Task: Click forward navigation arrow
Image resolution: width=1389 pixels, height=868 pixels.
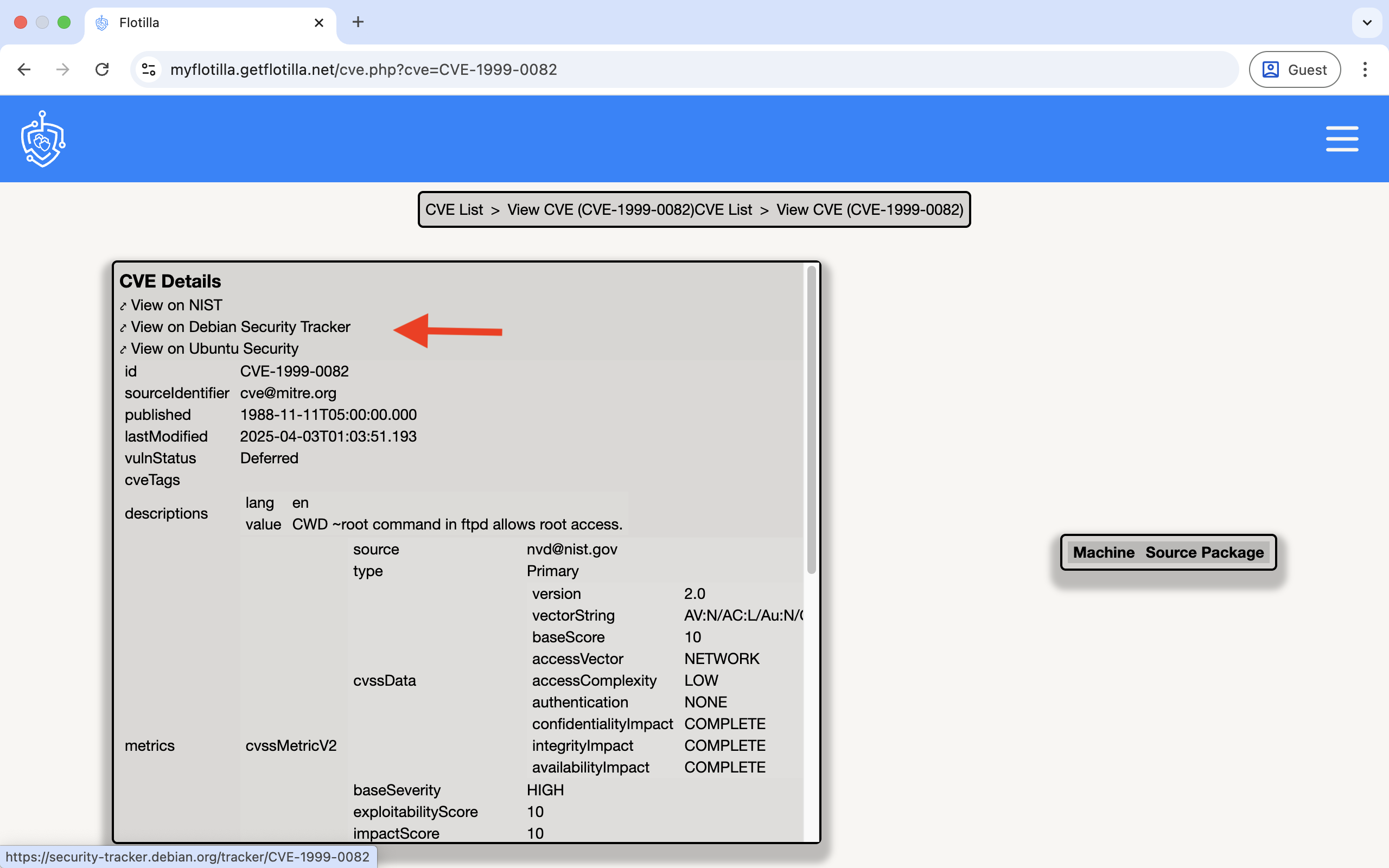Action: 62,69
